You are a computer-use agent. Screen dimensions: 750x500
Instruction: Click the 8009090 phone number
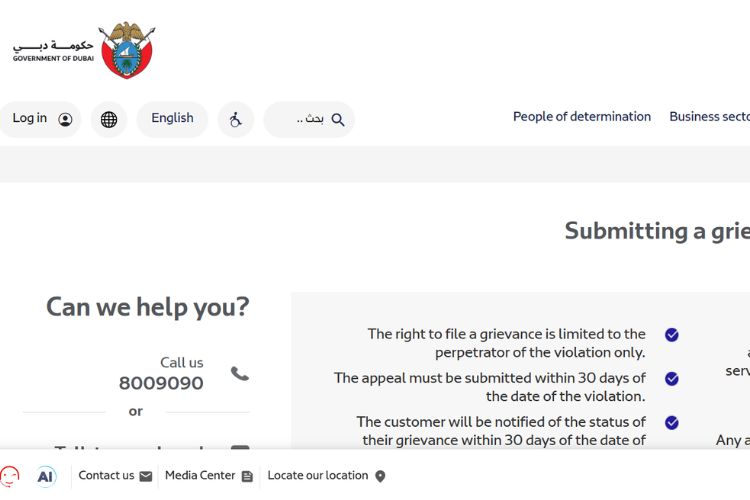point(161,383)
